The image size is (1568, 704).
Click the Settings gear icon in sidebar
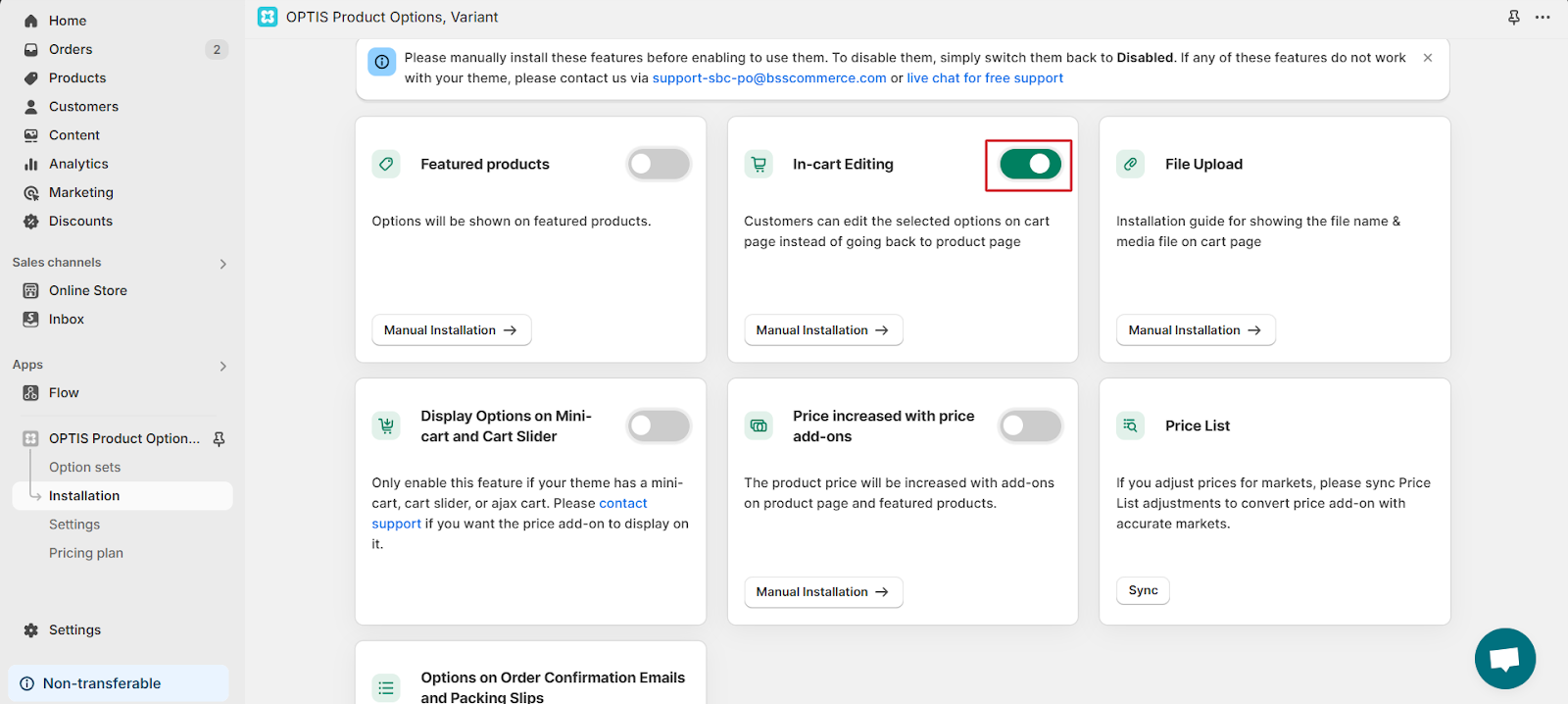coord(31,630)
